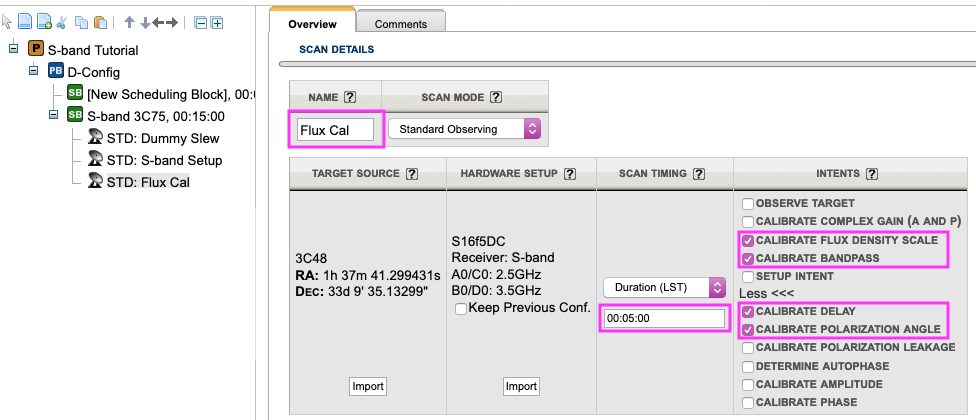Collapse the D-Config program block node

click(x=33, y=72)
